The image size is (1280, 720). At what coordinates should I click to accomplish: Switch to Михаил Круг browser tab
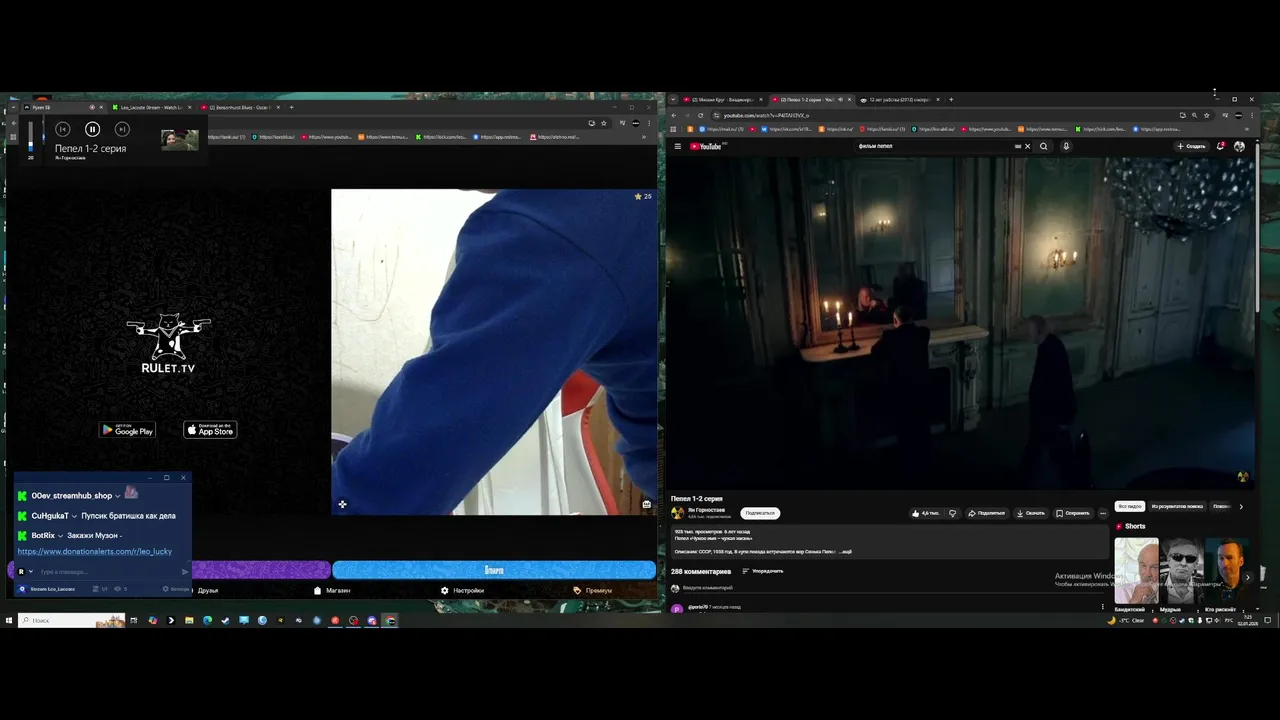722,100
